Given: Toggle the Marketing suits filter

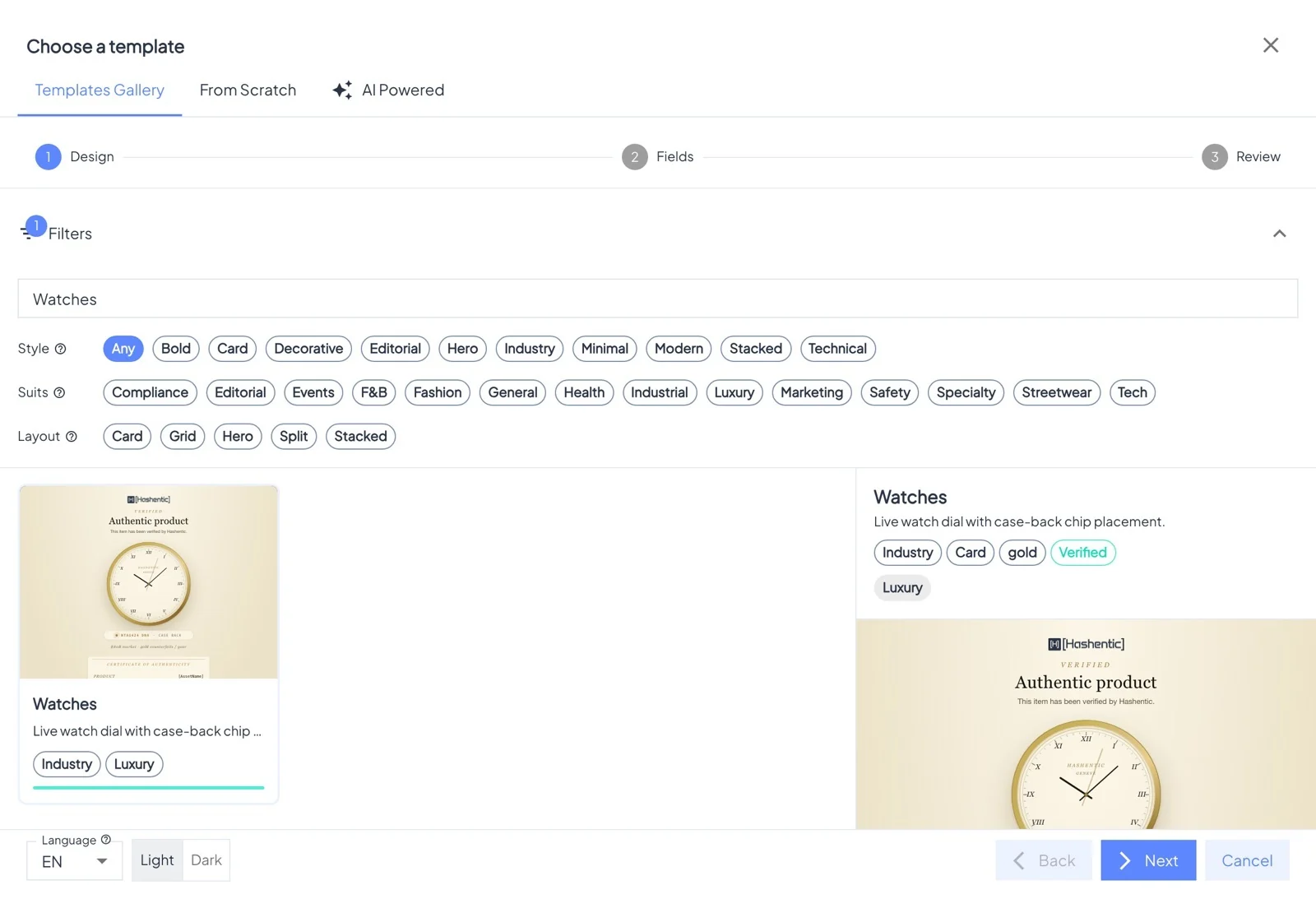Looking at the screenshot, I should point(812,392).
